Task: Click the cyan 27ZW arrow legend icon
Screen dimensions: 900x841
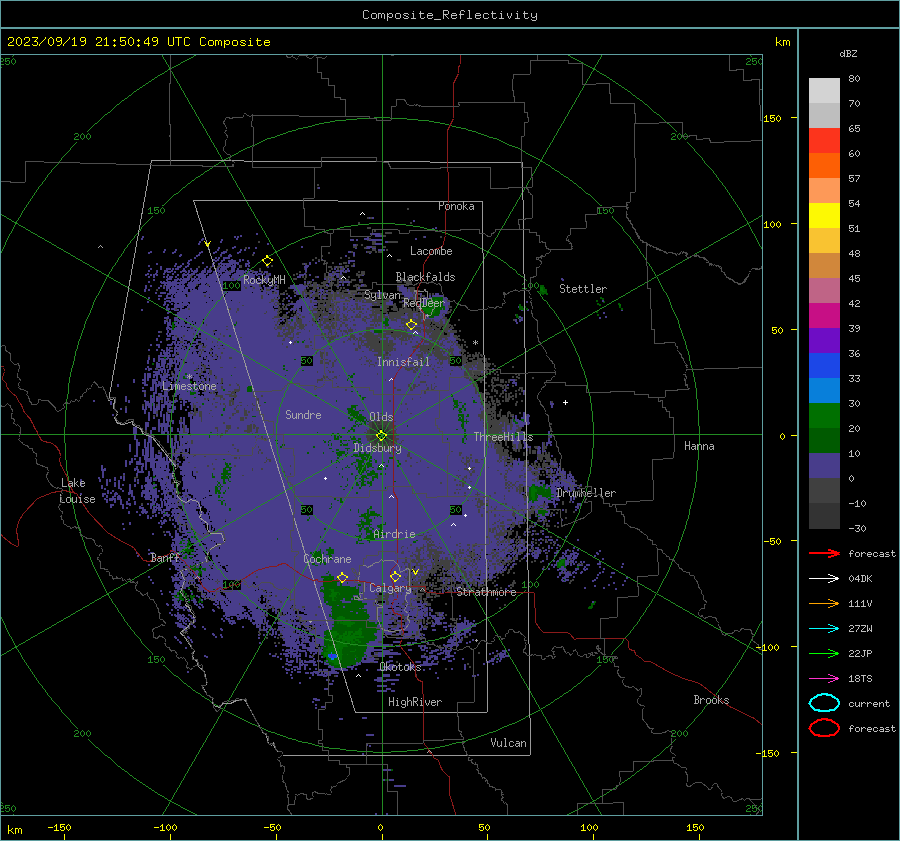Action: click(x=824, y=628)
